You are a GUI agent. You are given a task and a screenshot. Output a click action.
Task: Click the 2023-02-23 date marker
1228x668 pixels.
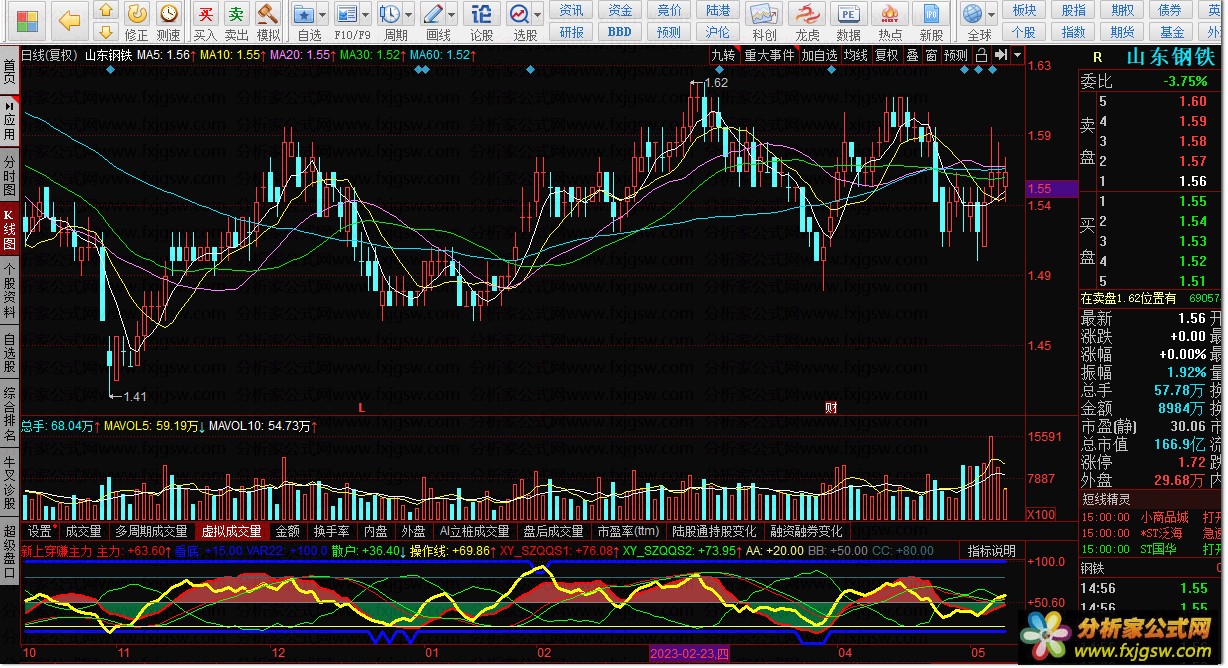pos(690,654)
